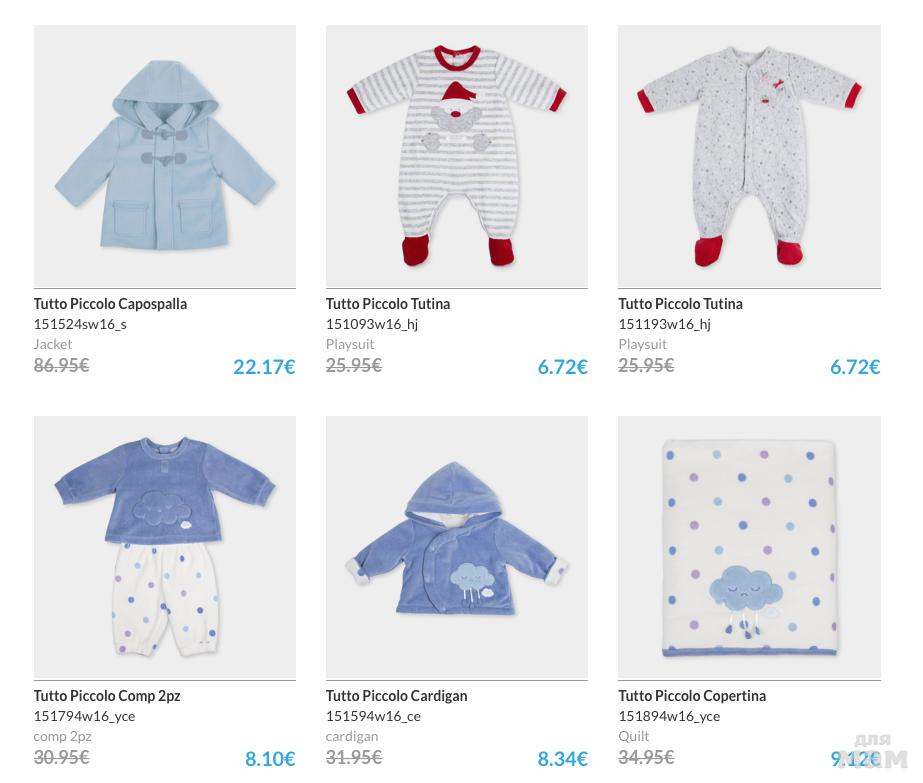The image size is (923, 783).
Task: Select product code 151794w16_yce
Action: (x=84, y=716)
